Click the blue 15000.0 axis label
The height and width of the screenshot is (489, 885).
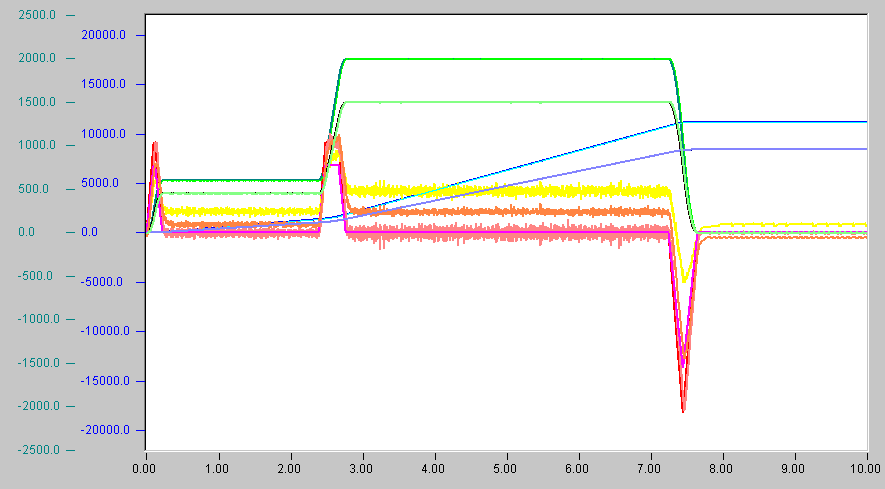point(103,84)
